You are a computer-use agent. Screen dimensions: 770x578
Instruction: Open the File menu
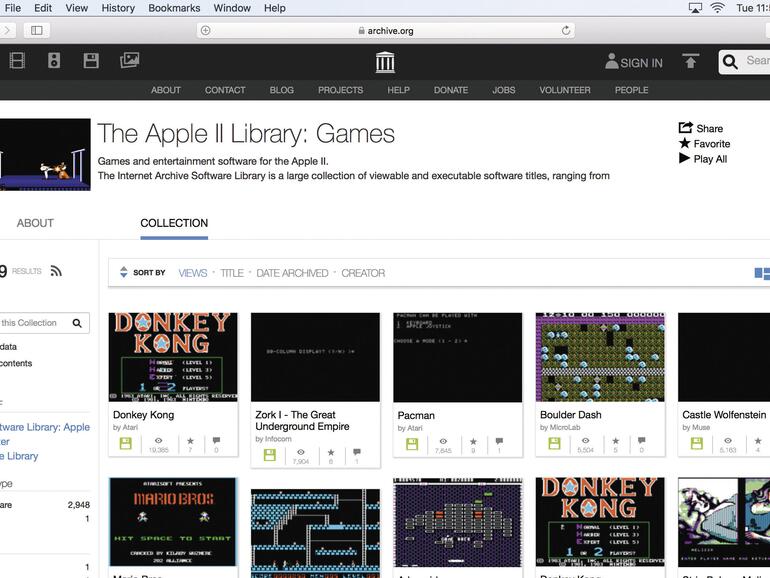pyautogui.click(x=13, y=8)
